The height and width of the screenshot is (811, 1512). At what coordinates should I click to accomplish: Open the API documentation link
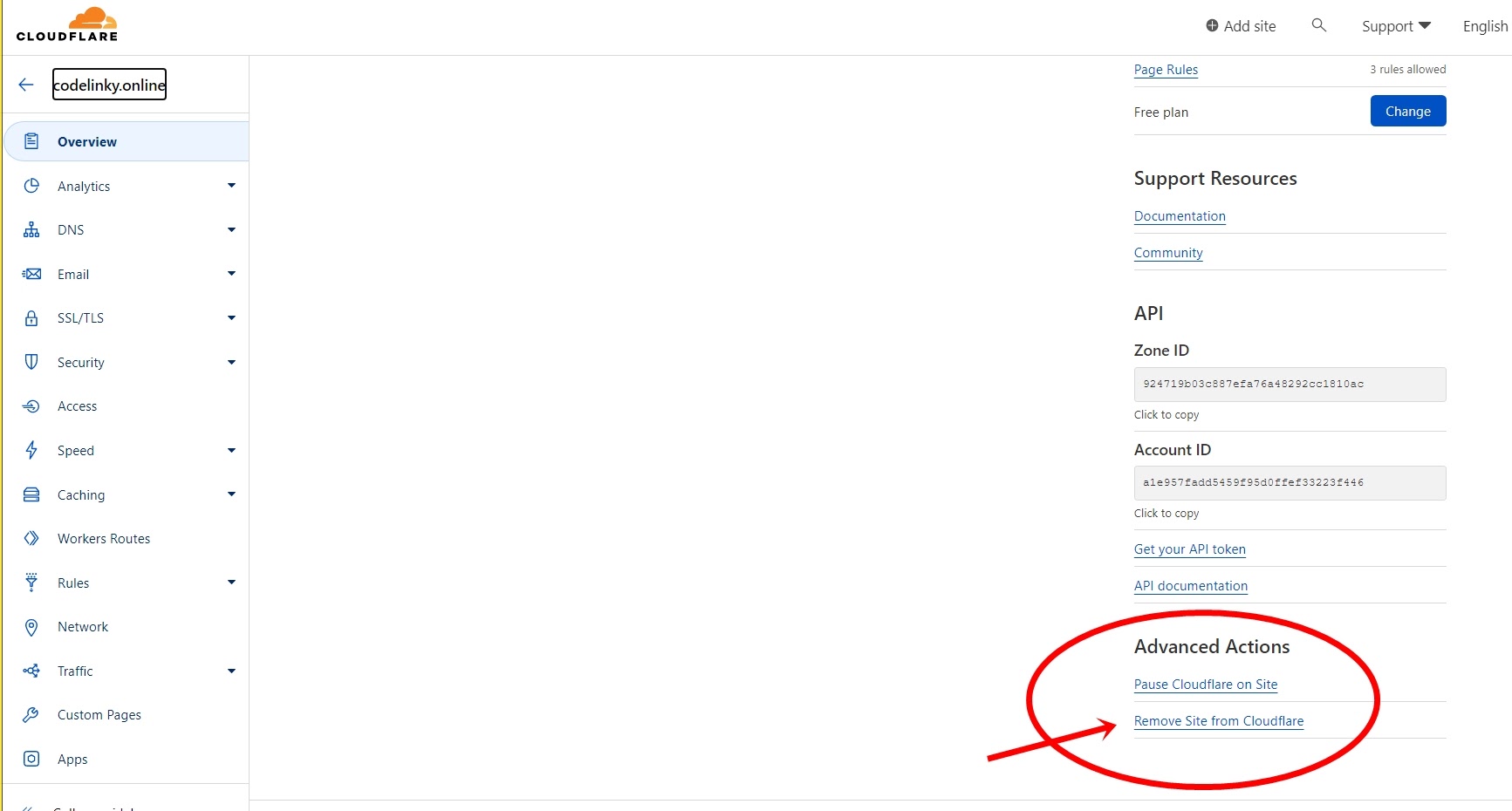1191,586
